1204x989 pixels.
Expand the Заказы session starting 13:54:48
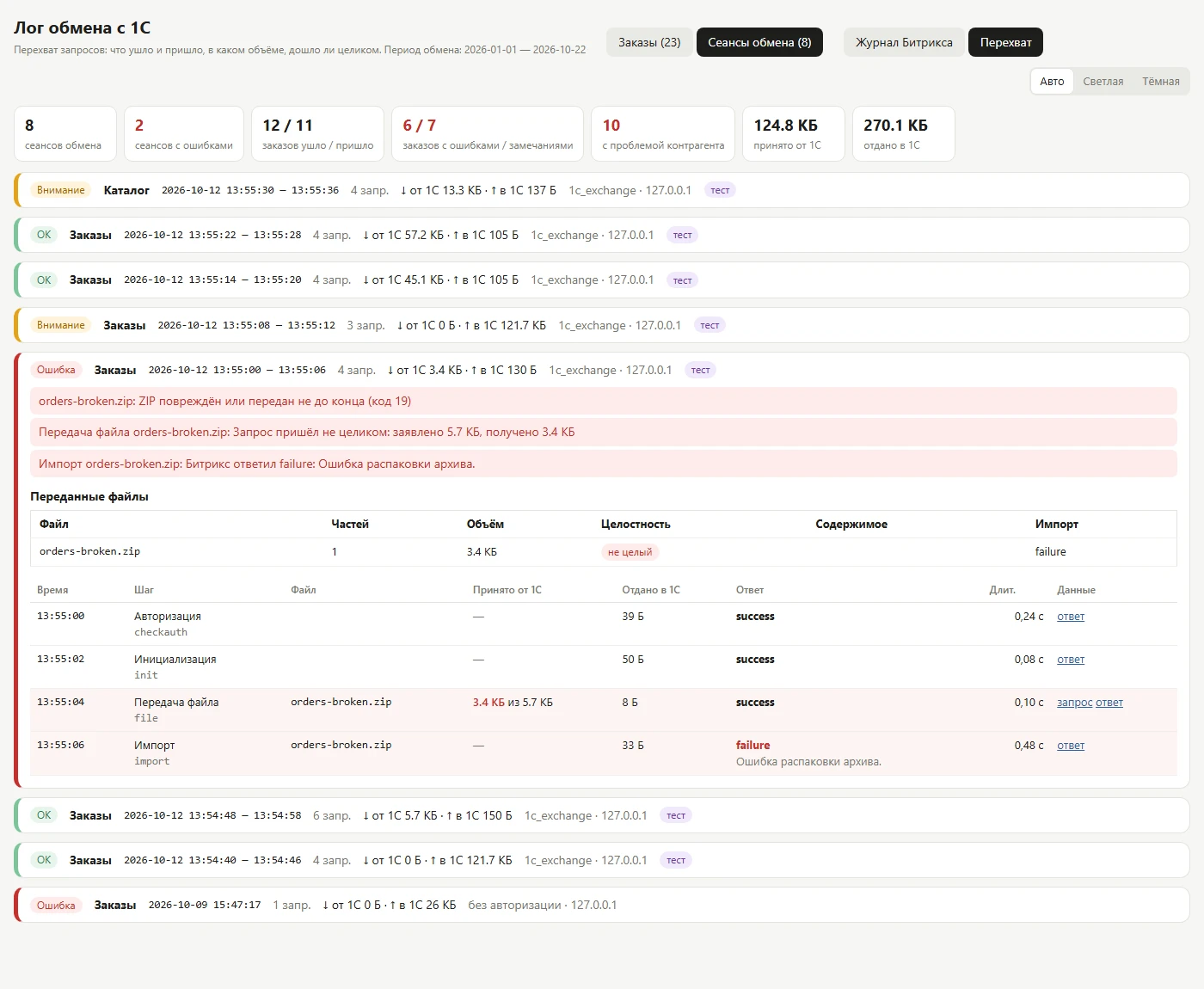point(602,815)
